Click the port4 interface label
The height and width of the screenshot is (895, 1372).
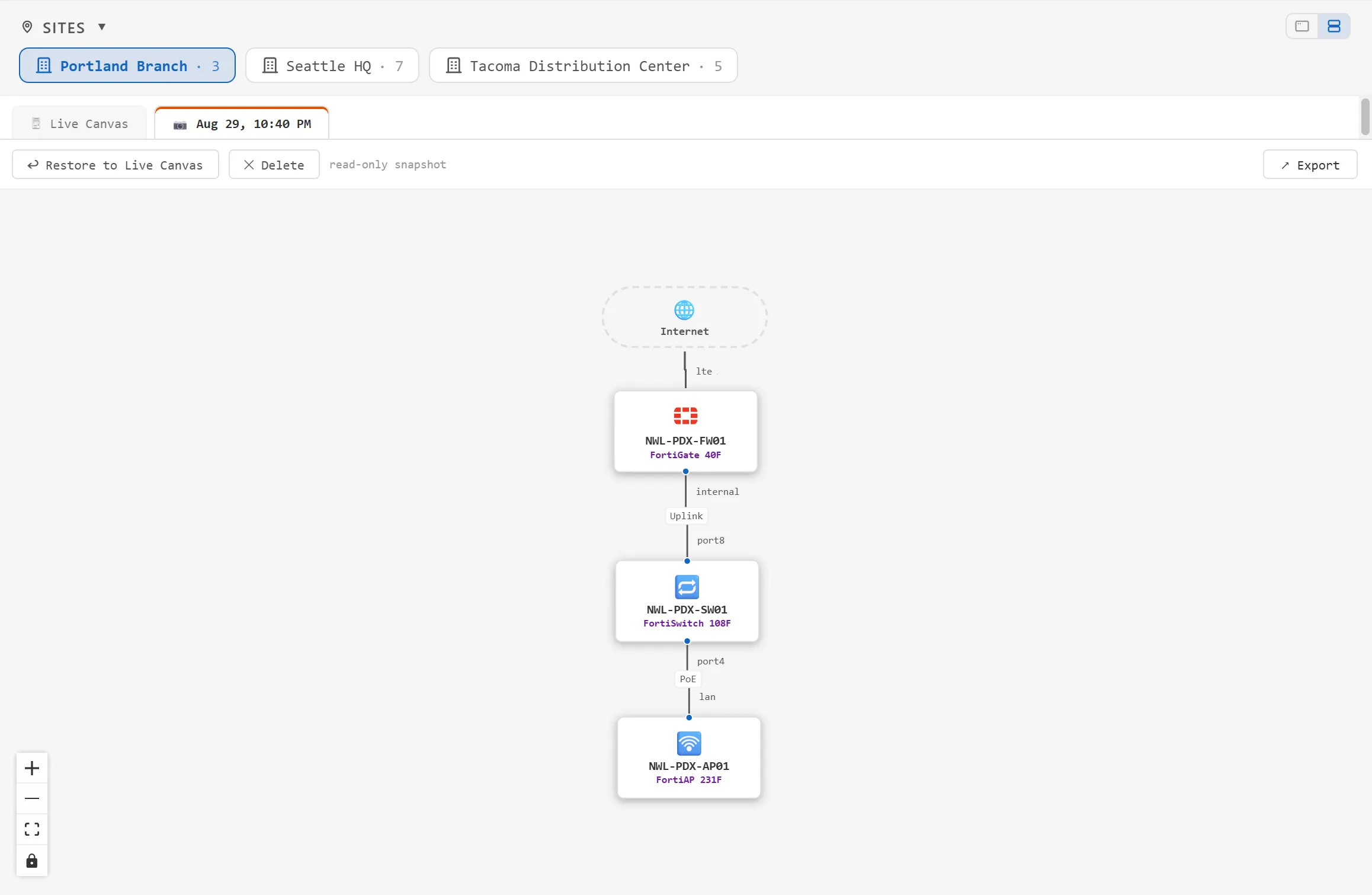[711, 661]
